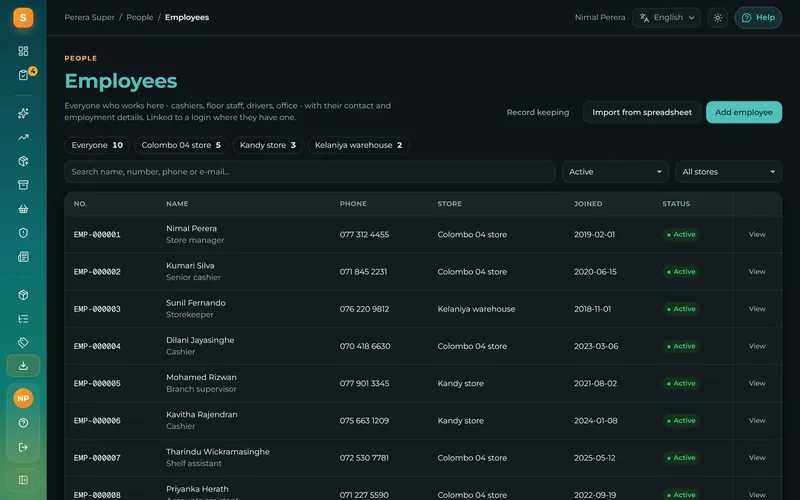The image size is (800, 500).
Task: Click the orange S app logo
Action: [x=23, y=18]
